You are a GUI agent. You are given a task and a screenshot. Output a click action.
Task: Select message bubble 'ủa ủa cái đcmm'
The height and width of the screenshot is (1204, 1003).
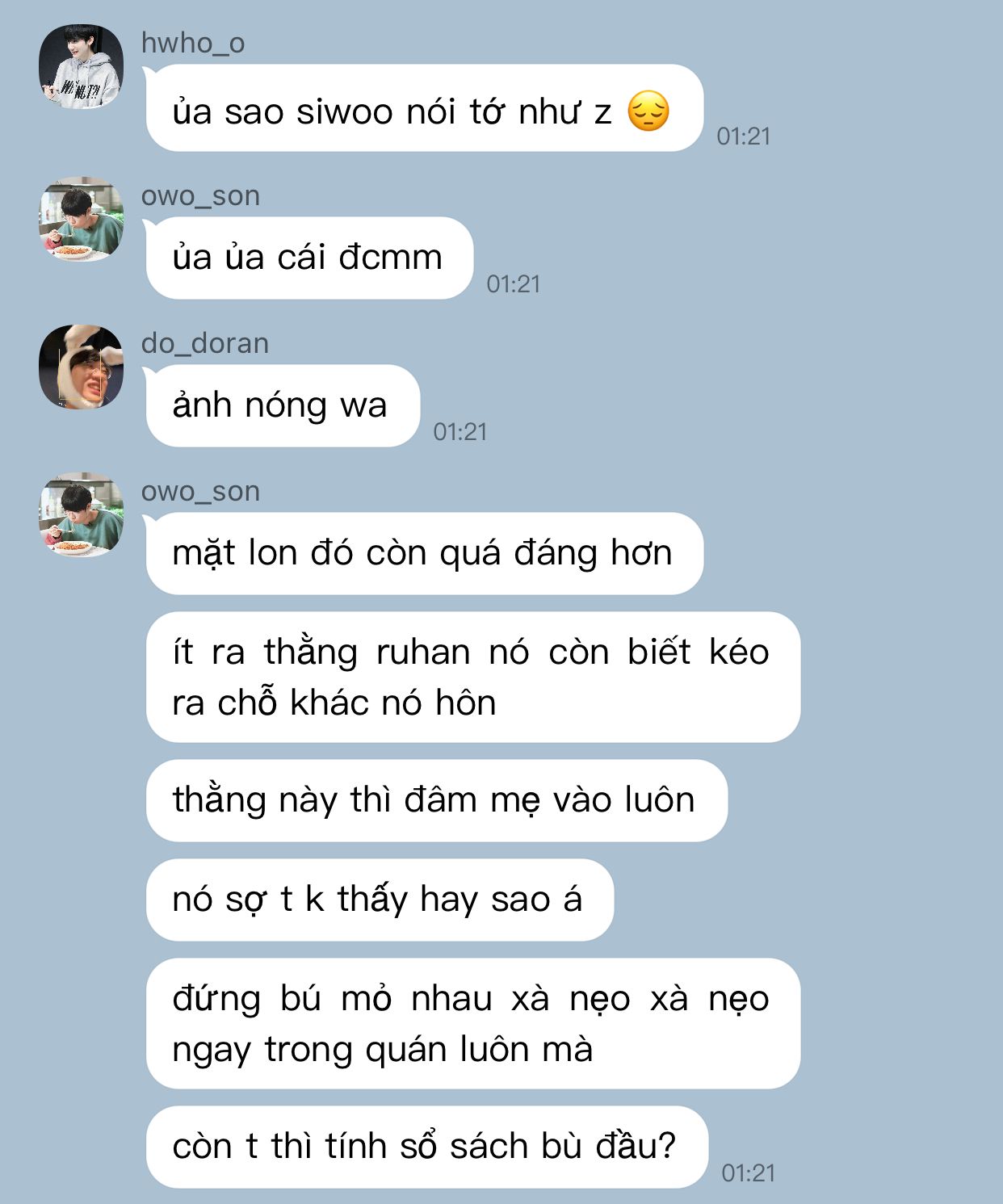point(309,258)
